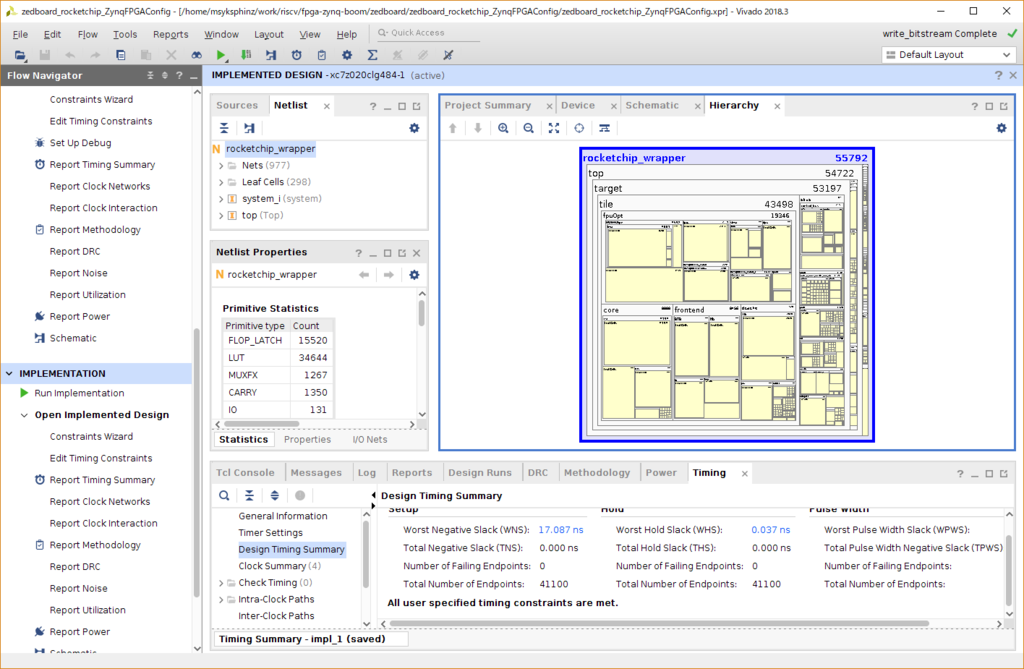Select Inter-Clock Paths in timing tree

276,616
